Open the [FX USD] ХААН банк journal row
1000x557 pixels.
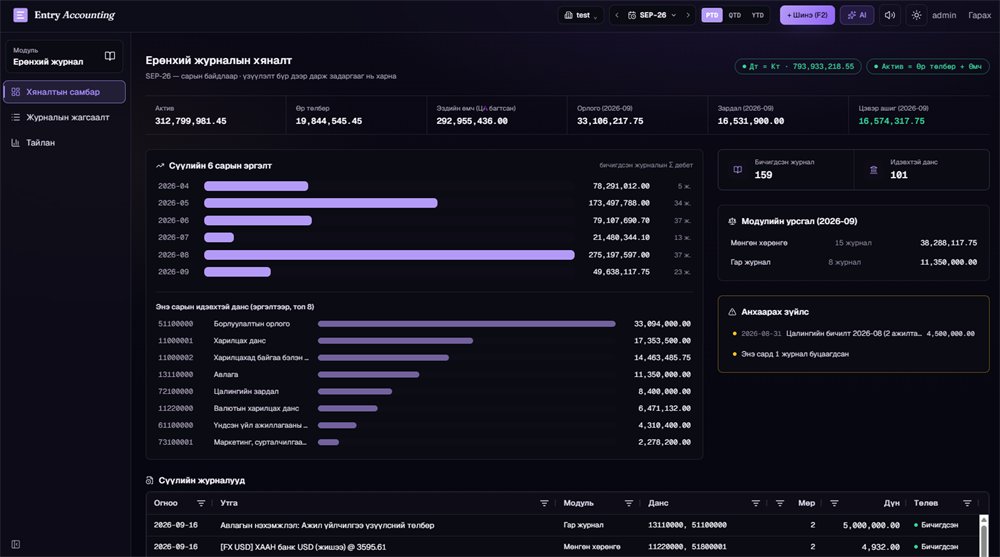tap(562, 547)
